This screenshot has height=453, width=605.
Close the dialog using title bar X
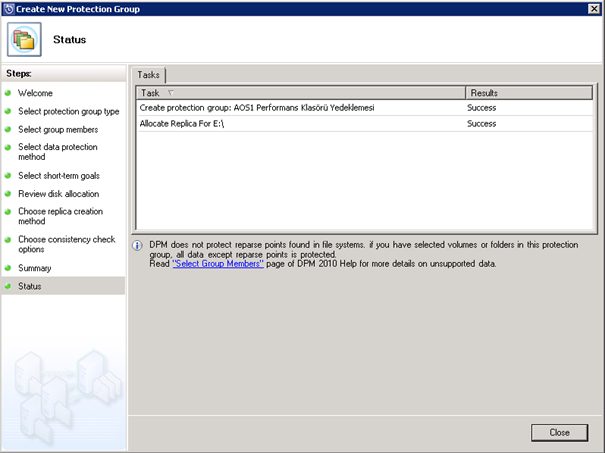[x=594, y=9]
